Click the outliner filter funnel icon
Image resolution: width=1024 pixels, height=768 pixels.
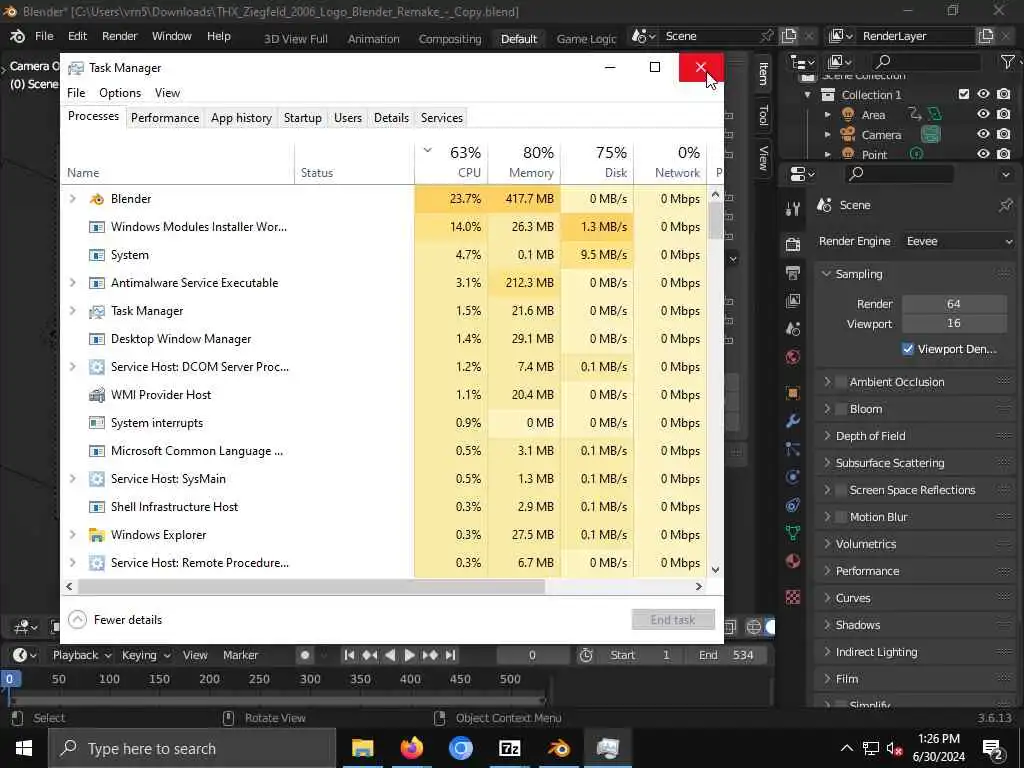1007,61
